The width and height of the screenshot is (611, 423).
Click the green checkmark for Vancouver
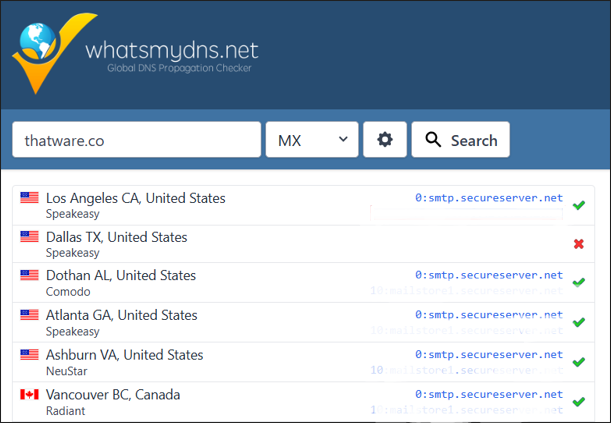pyautogui.click(x=578, y=402)
